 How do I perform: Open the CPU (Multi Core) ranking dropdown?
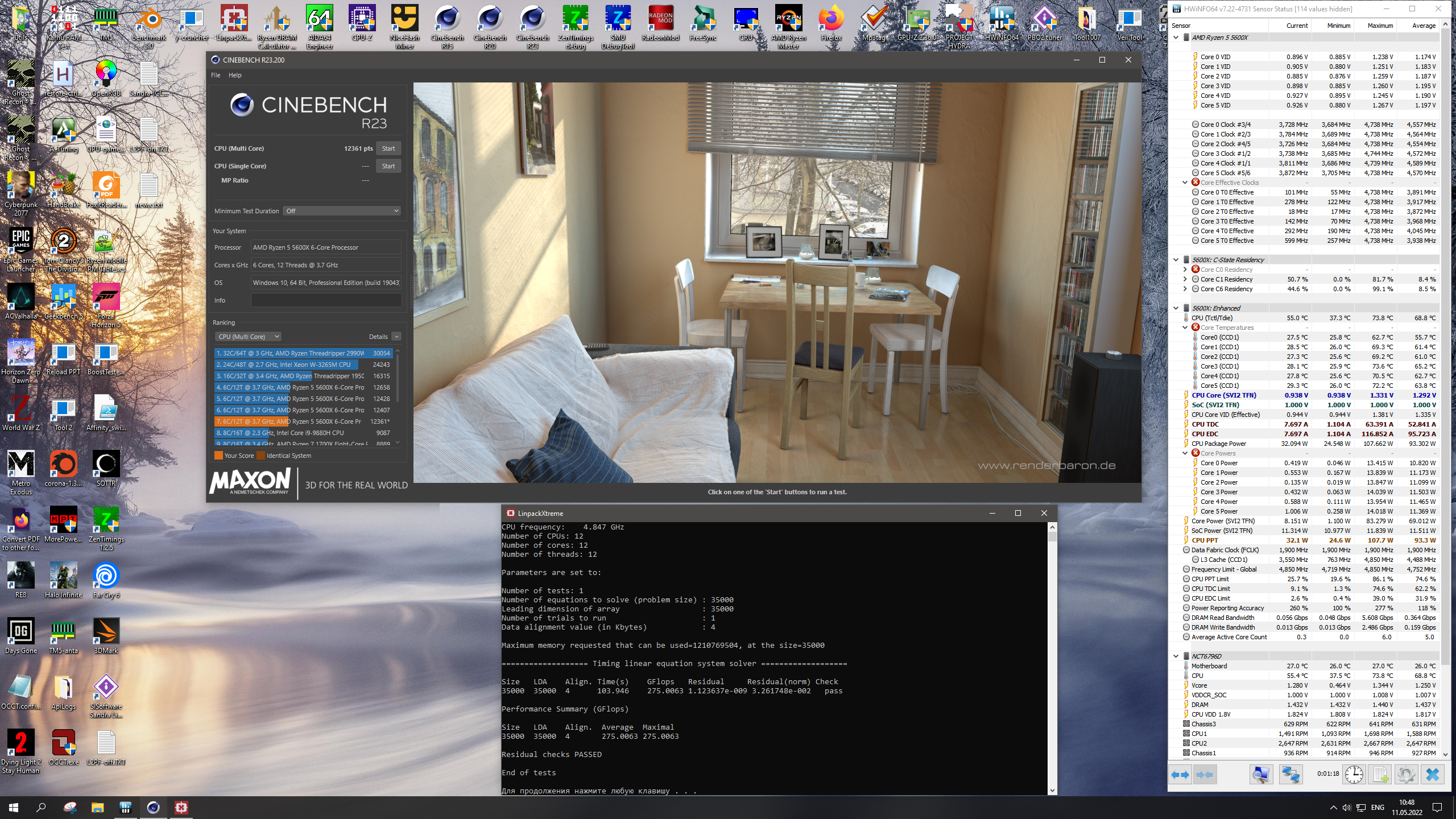[x=249, y=337]
